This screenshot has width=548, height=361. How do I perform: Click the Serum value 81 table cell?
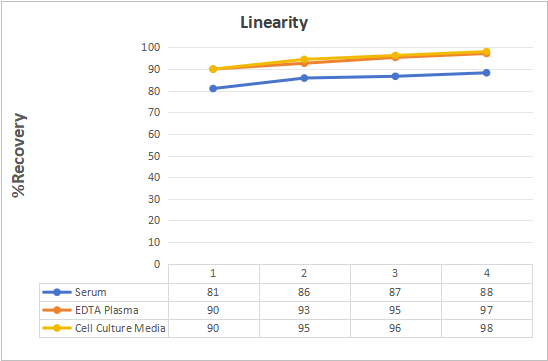click(x=214, y=292)
